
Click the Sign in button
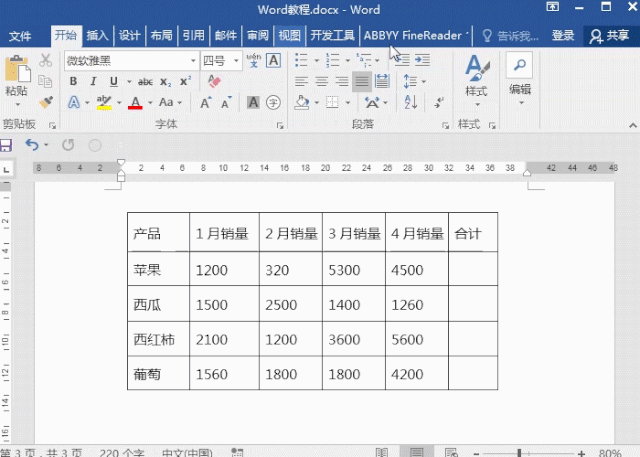[563, 35]
